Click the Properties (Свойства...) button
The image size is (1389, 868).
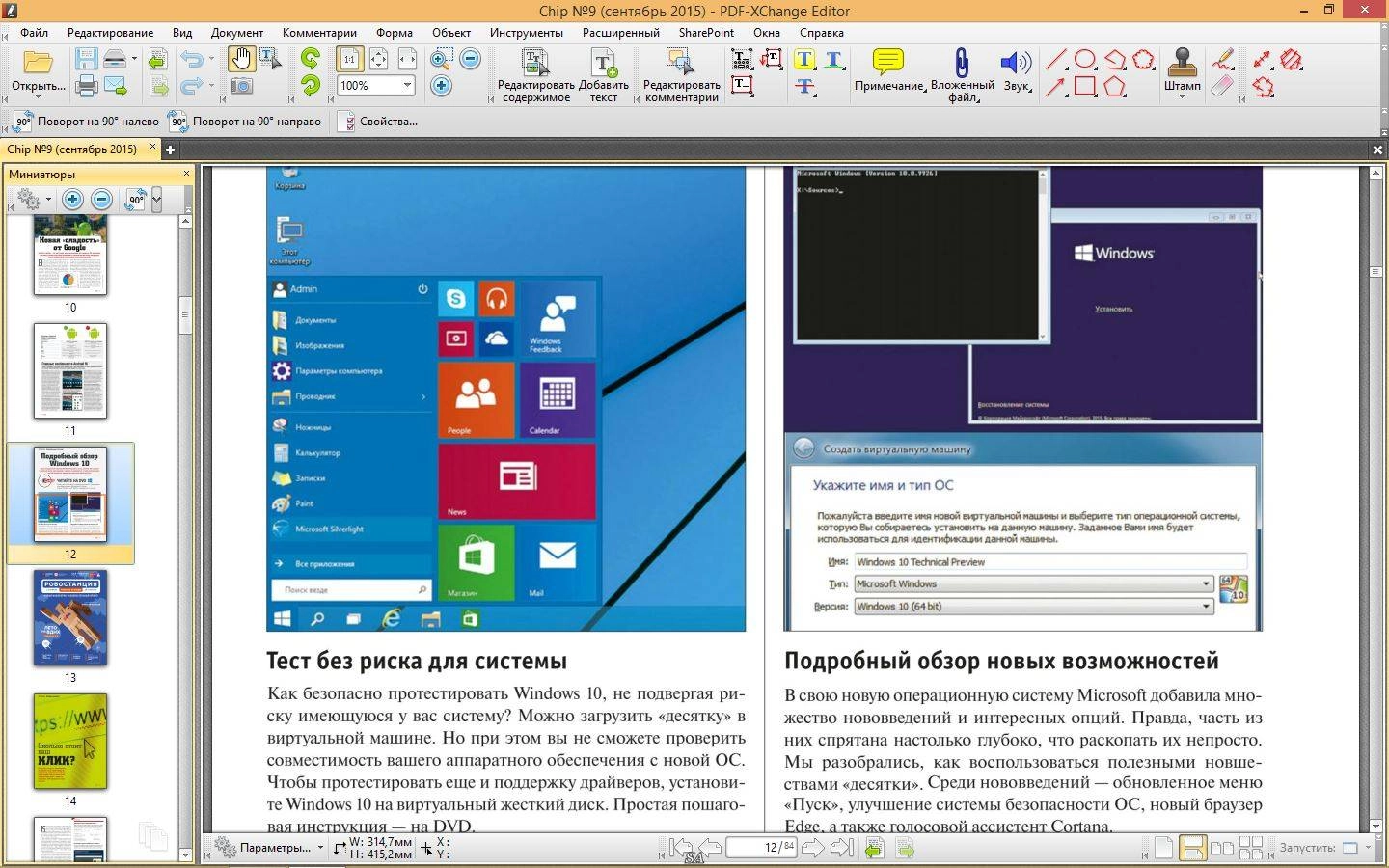pos(377,122)
